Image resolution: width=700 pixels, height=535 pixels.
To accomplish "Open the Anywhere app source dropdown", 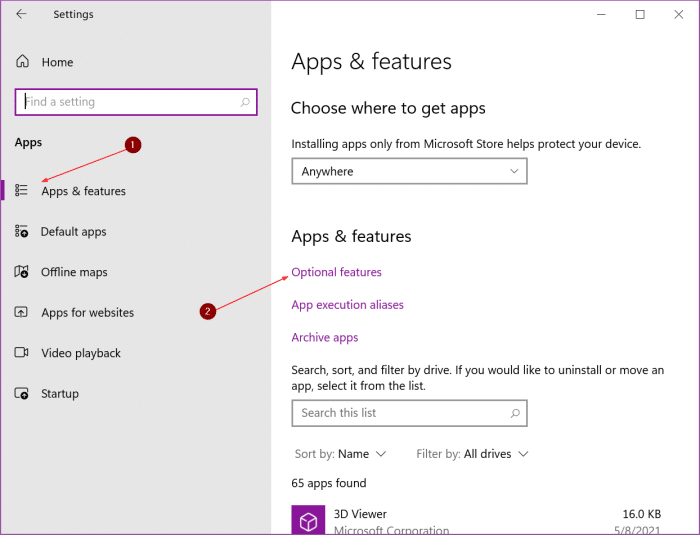I will (x=409, y=172).
